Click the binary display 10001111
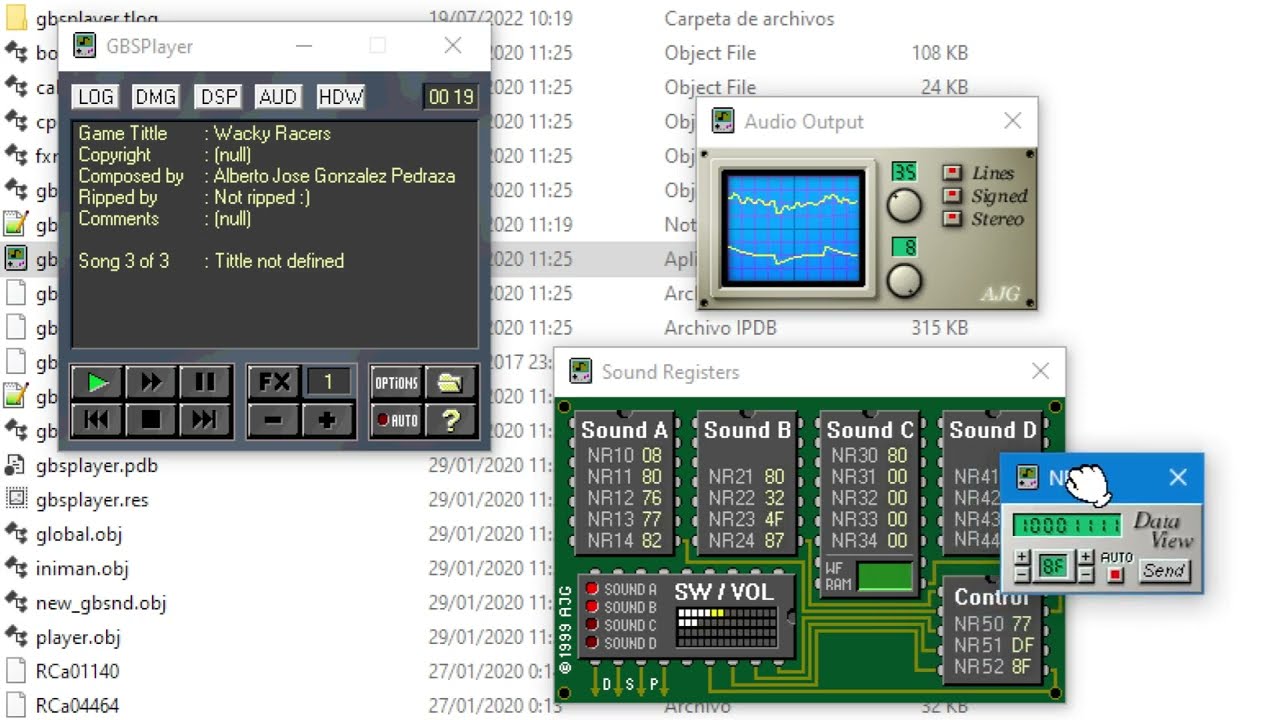Screen dimensions: 1280x720 [1067, 525]
